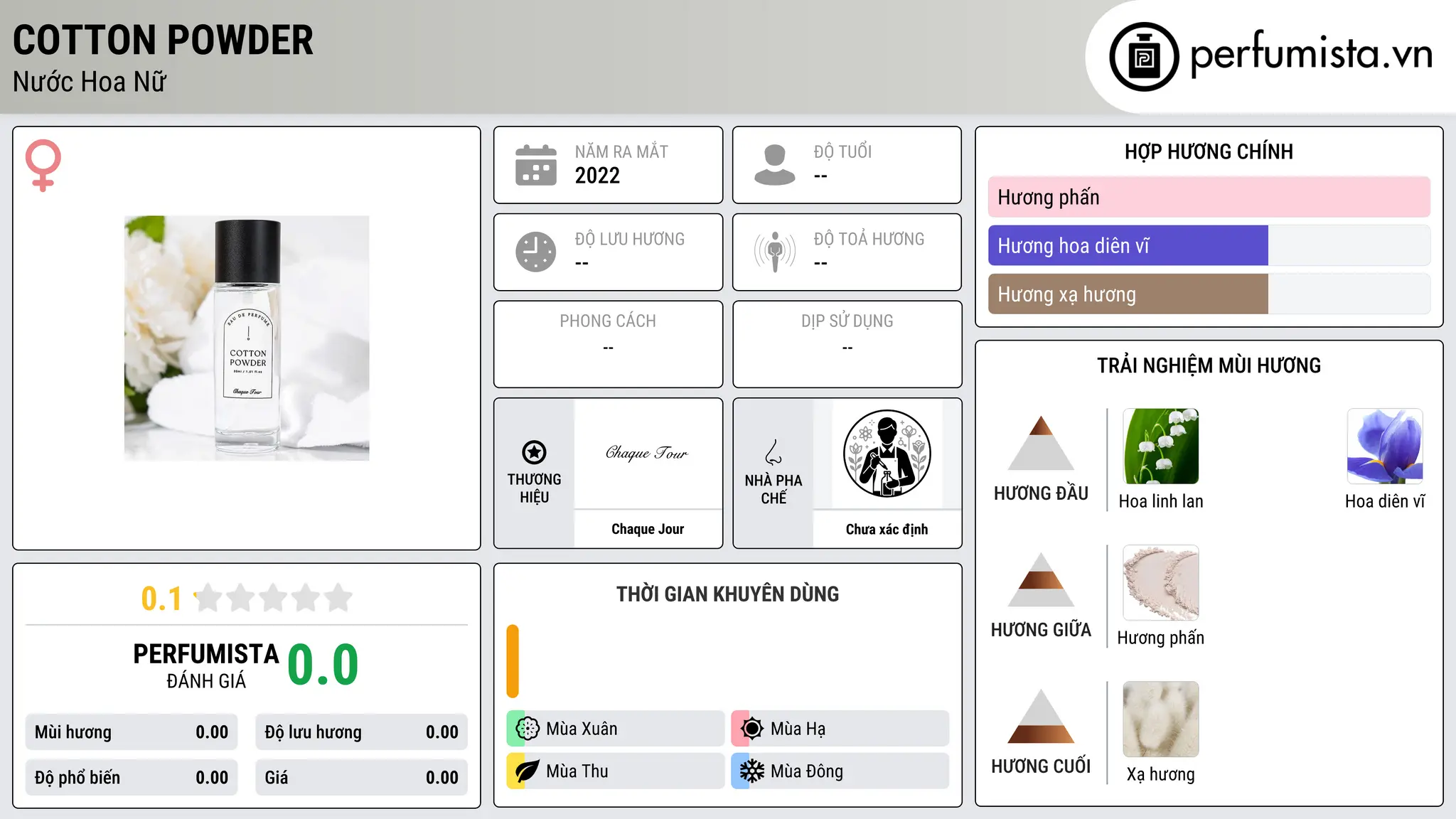This screenshot has width=1456, height=819.
Task: Select the Mùa Thu season label
Action: (577, 771)
